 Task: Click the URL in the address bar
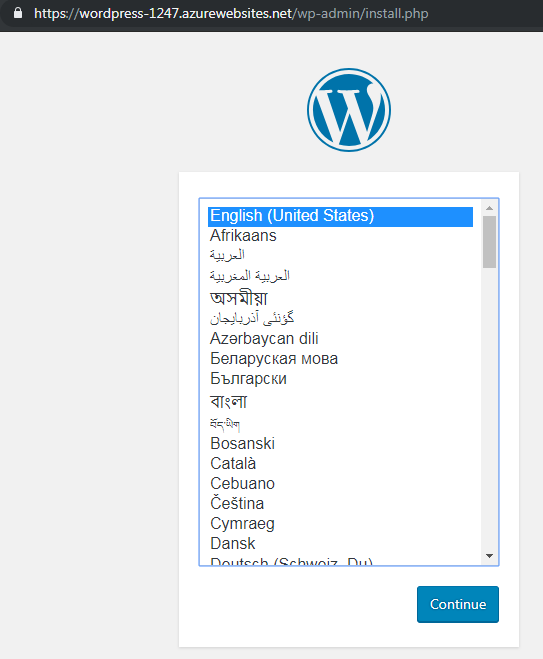point(231,13)
